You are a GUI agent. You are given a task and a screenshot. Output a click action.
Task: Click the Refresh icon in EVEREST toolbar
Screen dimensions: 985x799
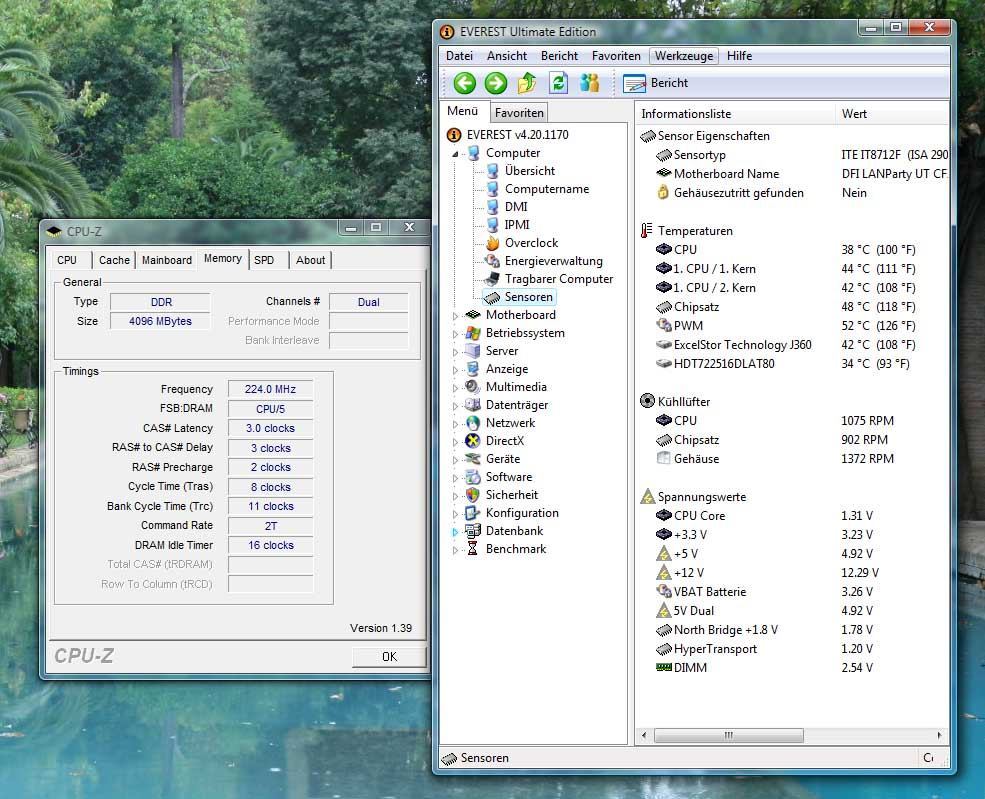tap(558, 83)
